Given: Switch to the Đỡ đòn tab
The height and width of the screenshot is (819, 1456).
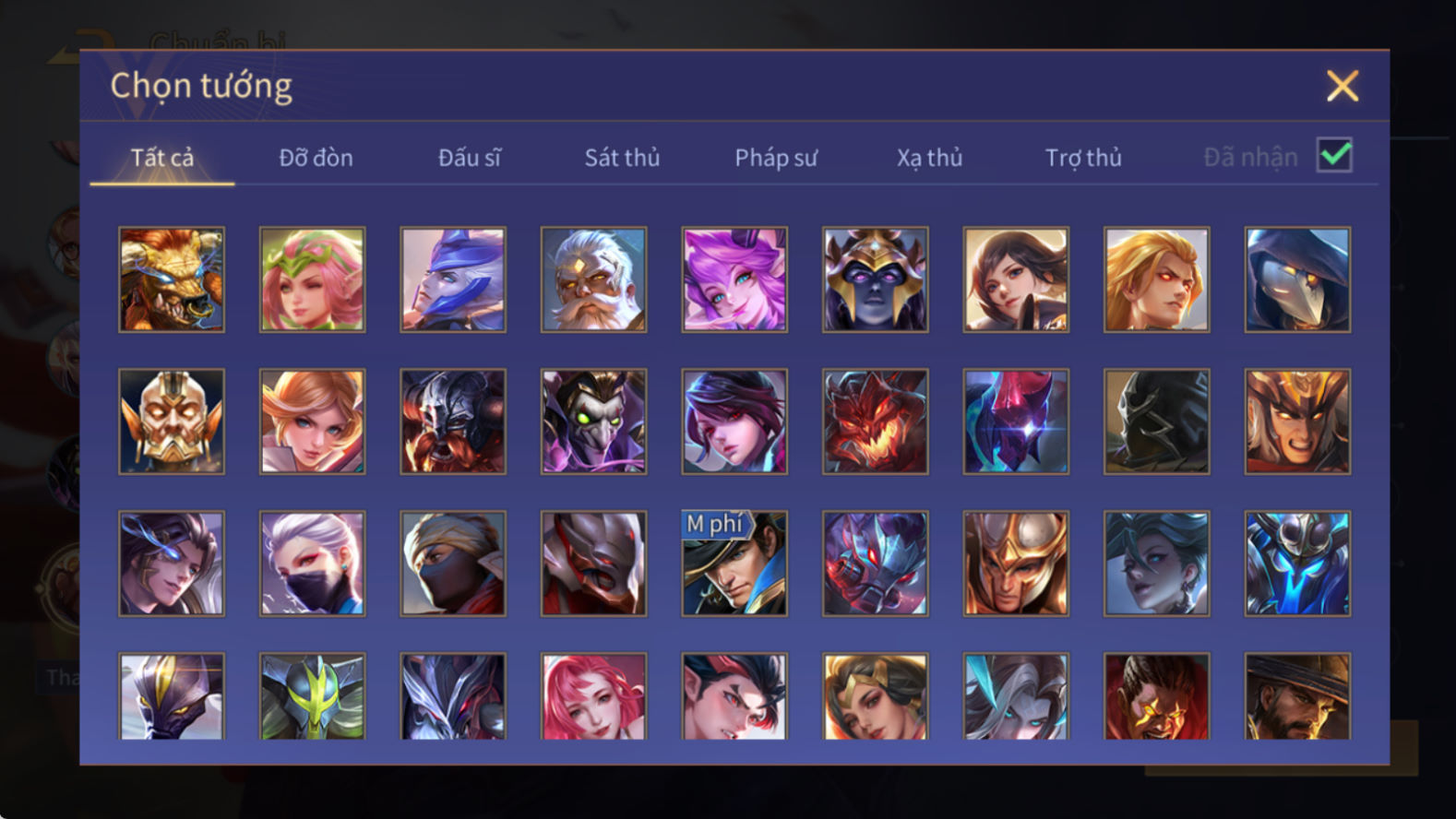Looking at the screenshot, I should [x=316, y=158].
